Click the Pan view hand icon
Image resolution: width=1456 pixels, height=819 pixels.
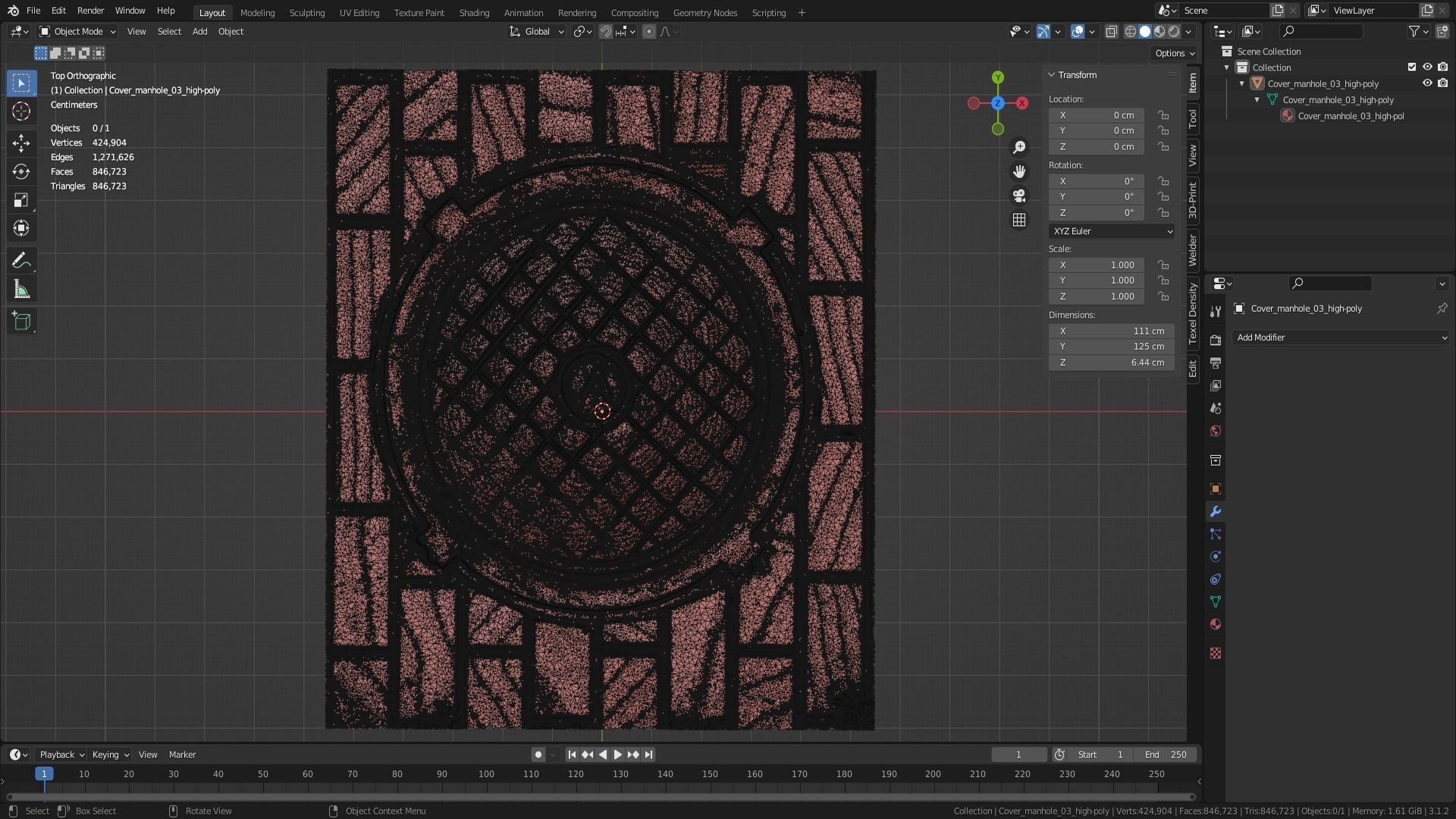point(1019,171)
